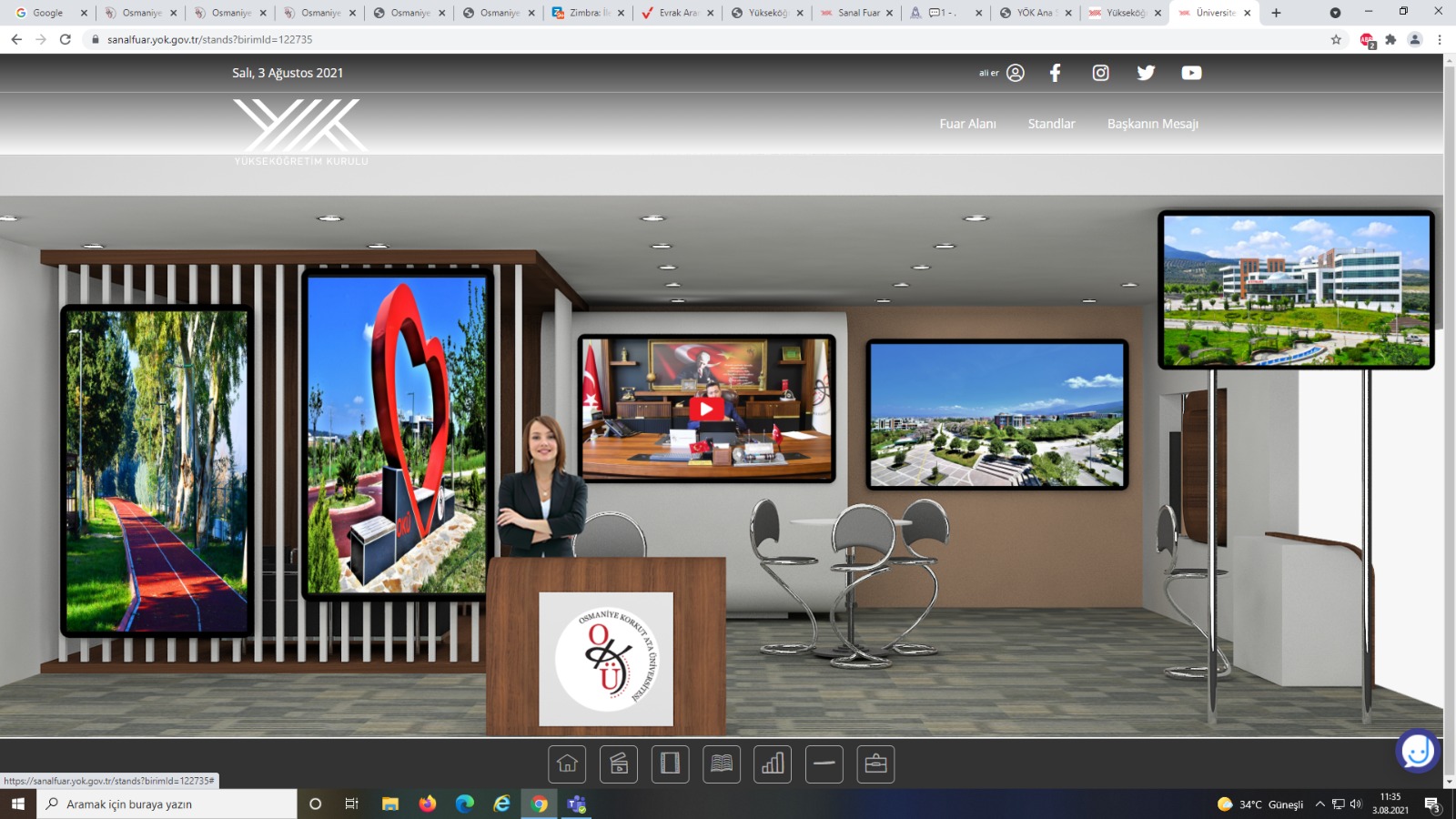This screenshot has width=1456, height=819.
Task: Click the address bar URL
Action: click(209, 40)
